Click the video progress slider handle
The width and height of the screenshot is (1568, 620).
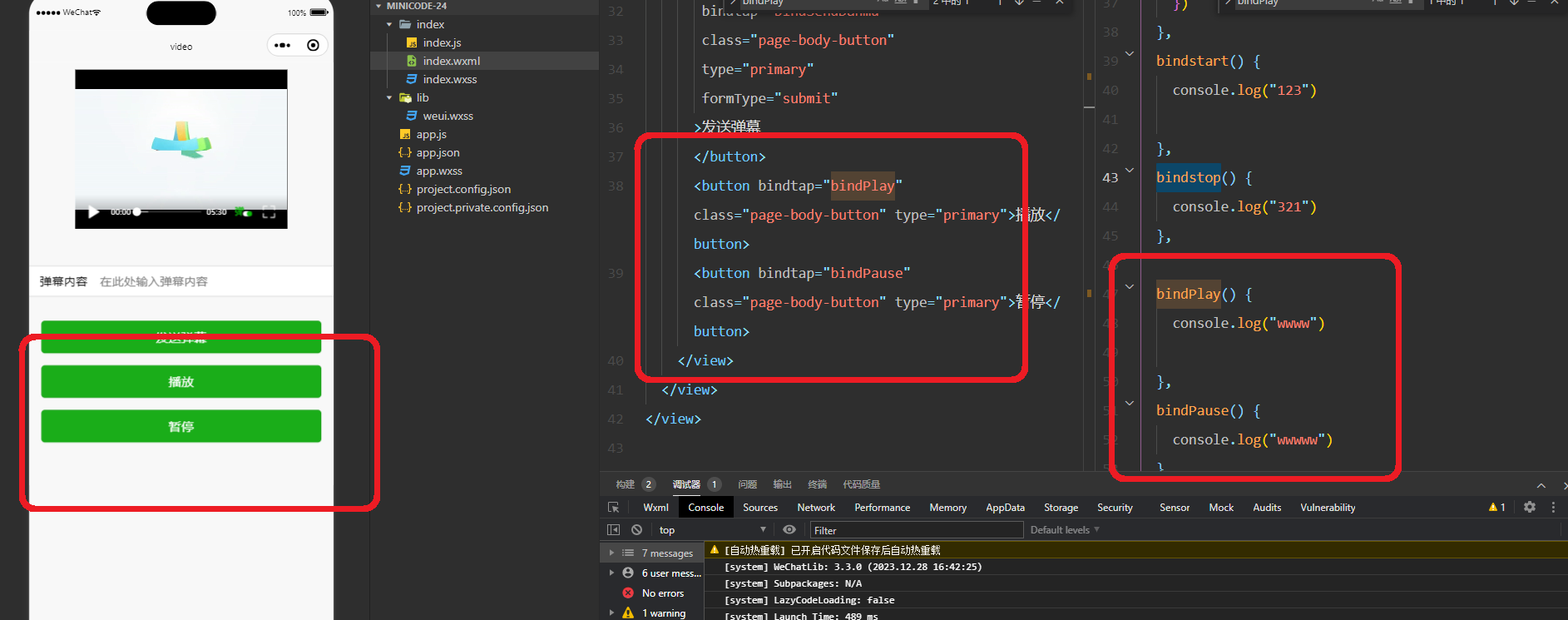pyautogui.click(x=137, y=212)
